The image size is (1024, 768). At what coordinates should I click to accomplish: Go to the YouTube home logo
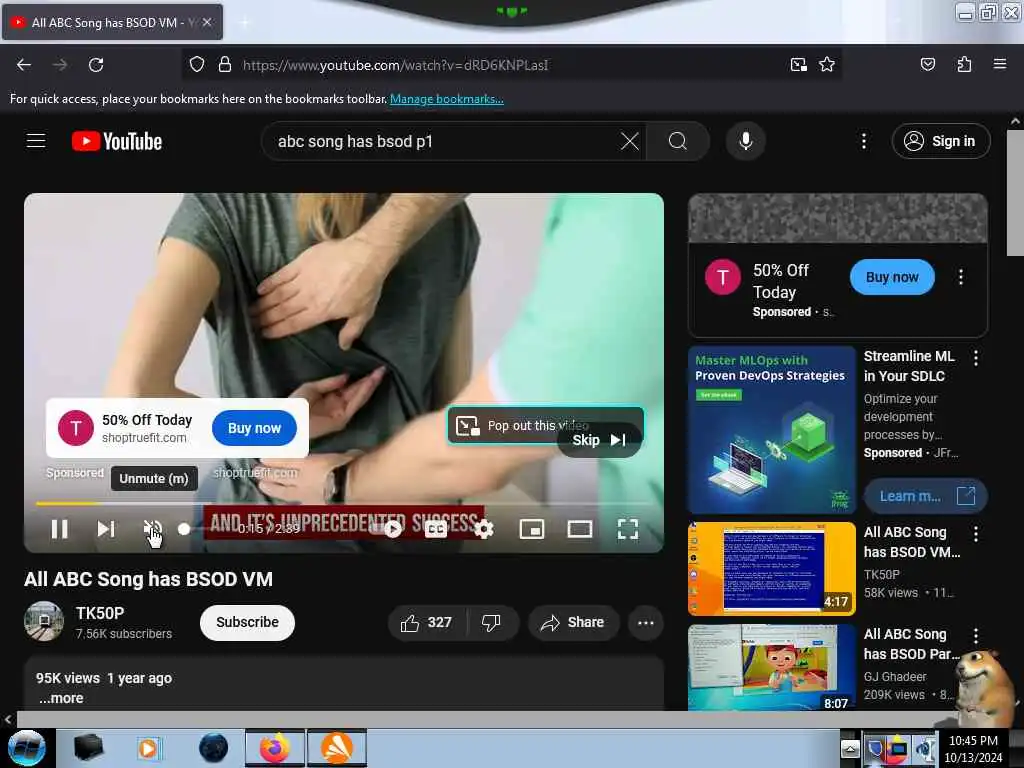pyautogui.click(x=117, y=141)
